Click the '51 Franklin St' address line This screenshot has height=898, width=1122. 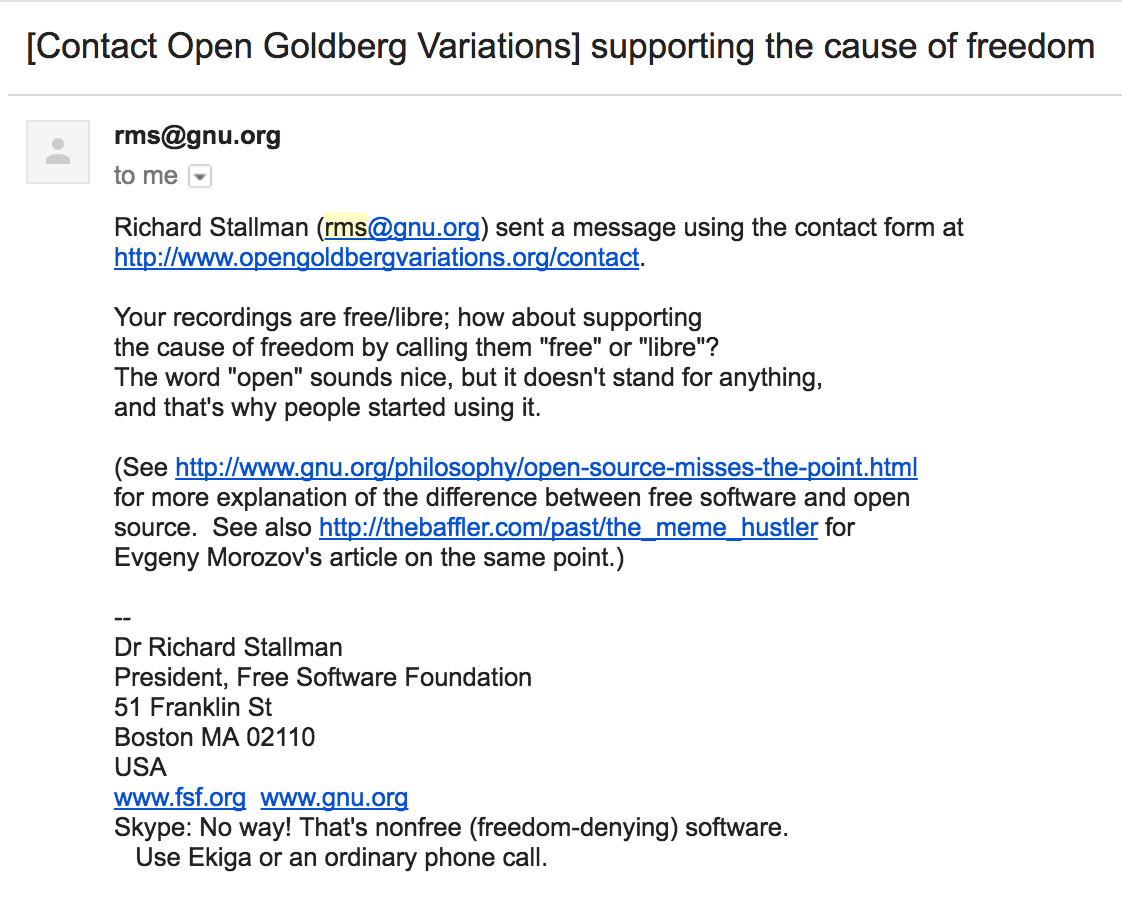coord(193,708)
